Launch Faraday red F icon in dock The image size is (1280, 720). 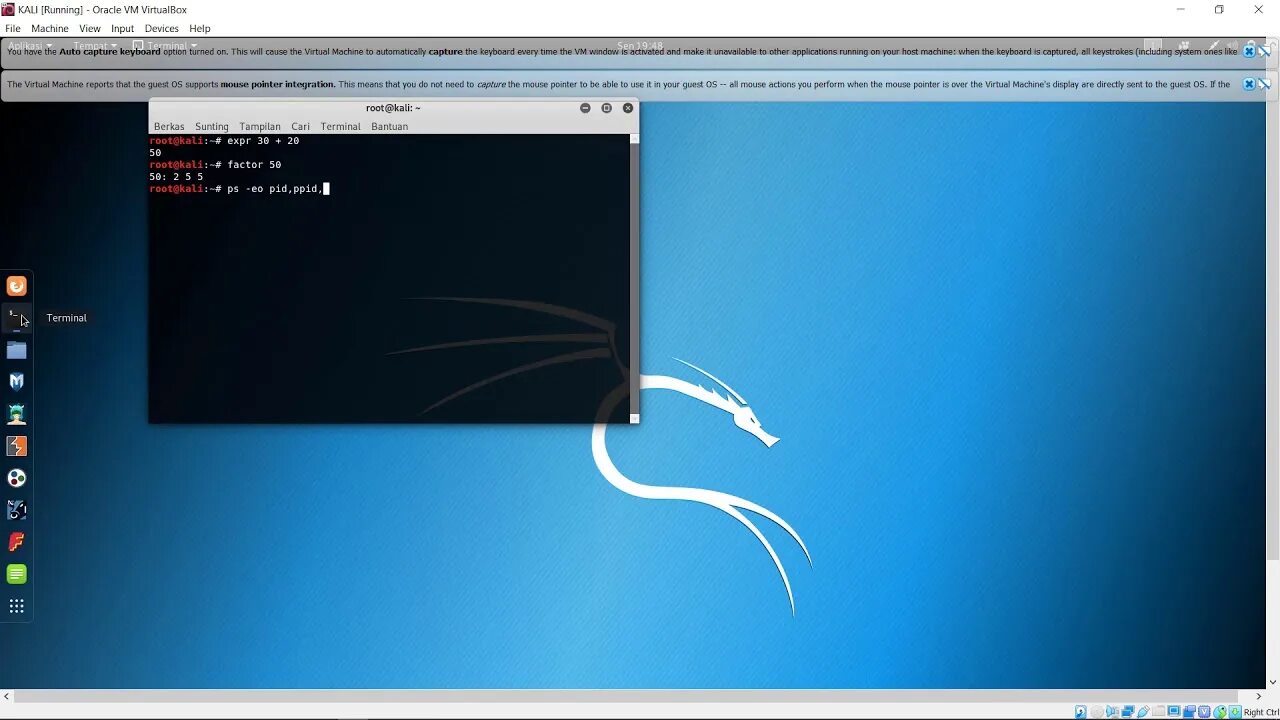(17, 542)
